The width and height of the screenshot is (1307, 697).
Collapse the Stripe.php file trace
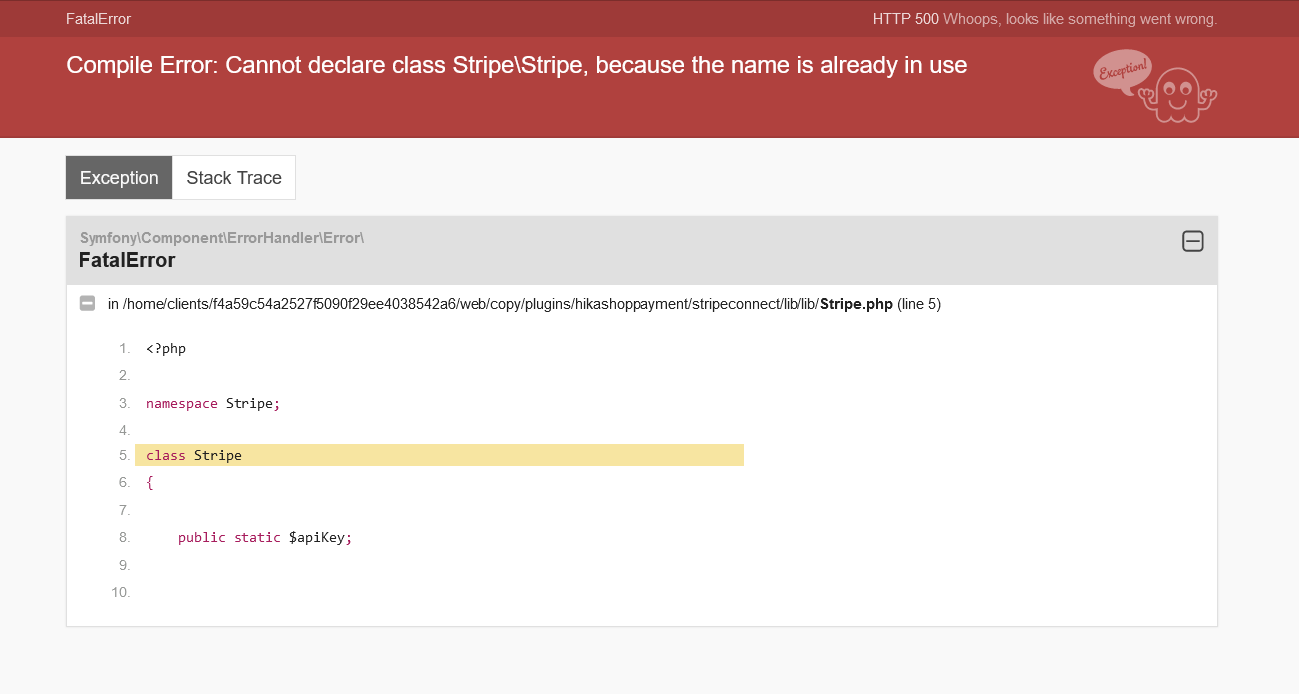(x=87, y=304)
